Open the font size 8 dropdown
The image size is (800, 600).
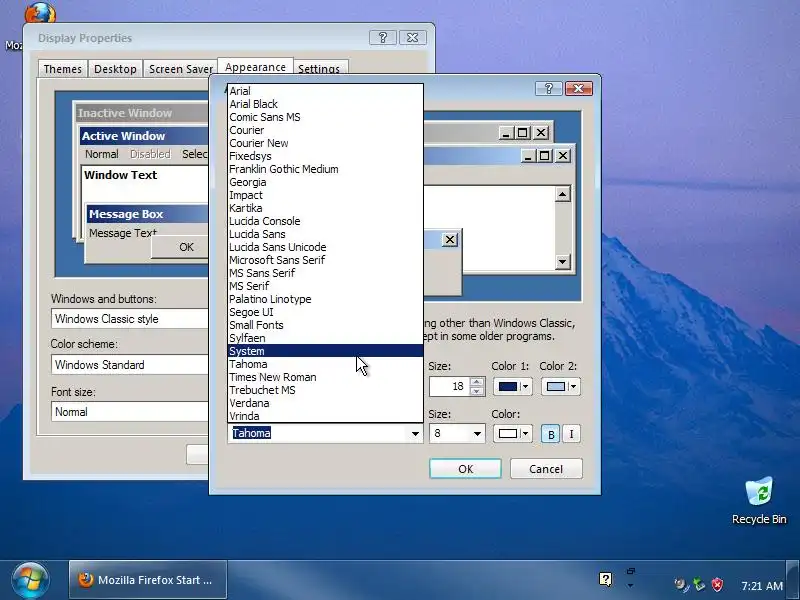click(477, 434)
